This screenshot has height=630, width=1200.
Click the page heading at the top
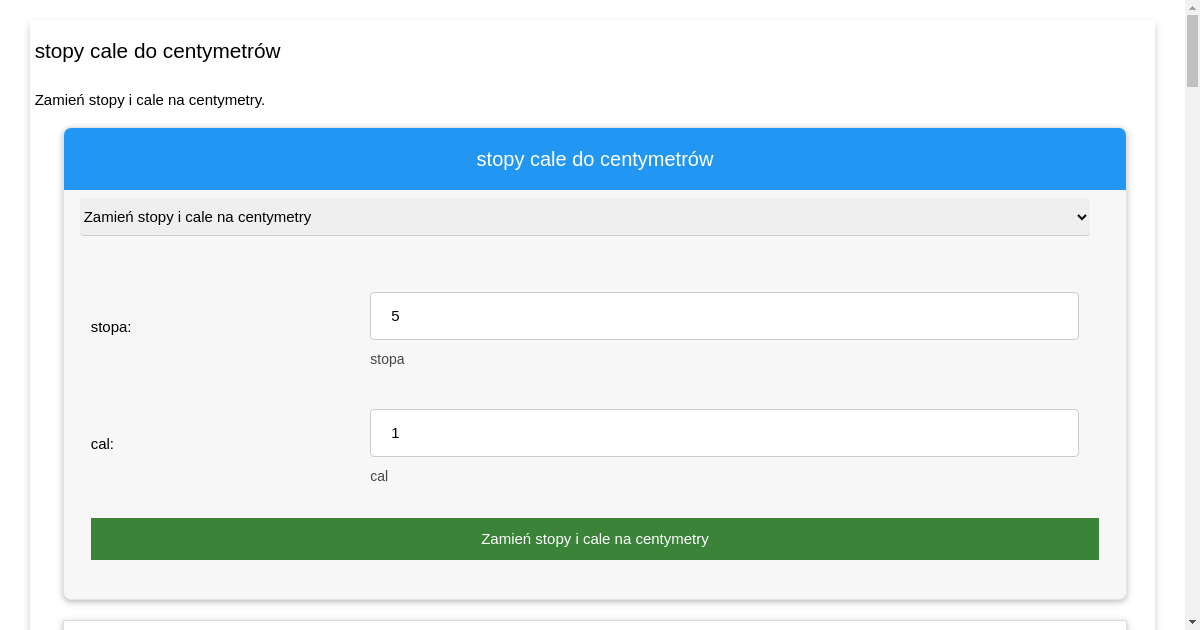click(x=157, y=51)
